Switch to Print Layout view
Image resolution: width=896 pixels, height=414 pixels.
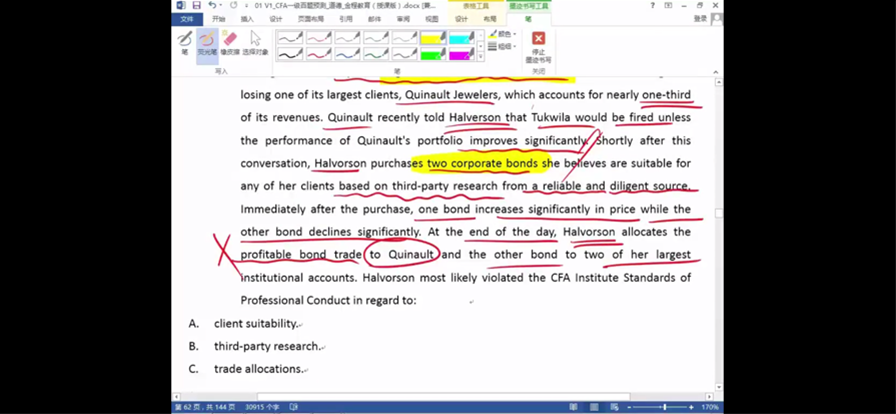click(594, 407)
